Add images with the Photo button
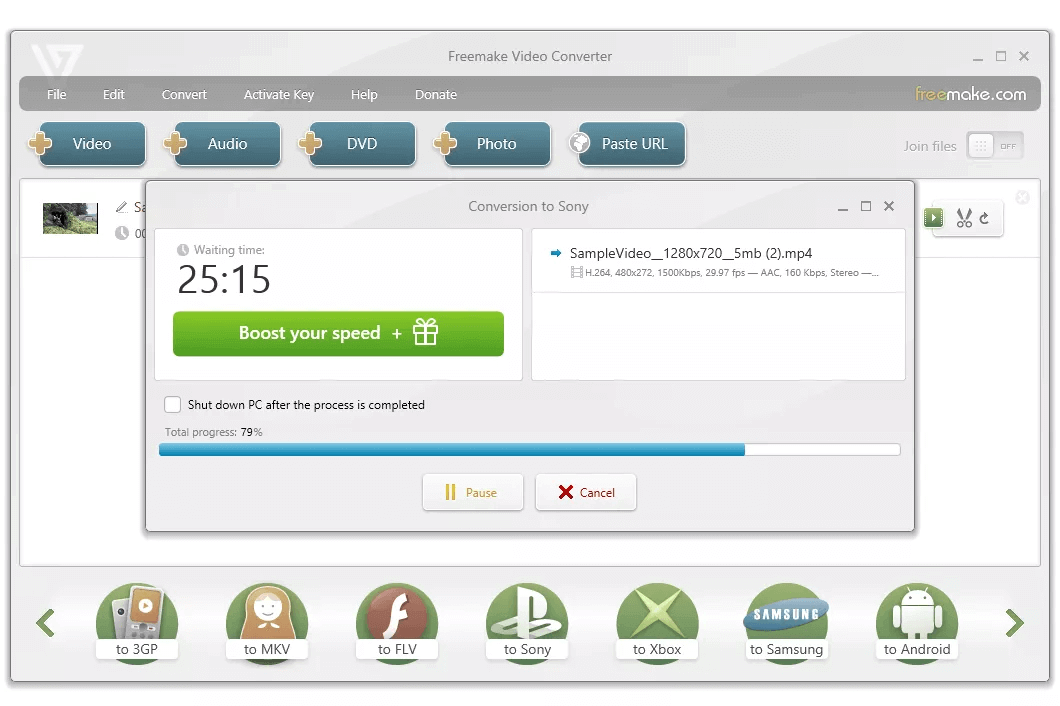This screenshot has width=1060, height=706. tap(497, 143)
